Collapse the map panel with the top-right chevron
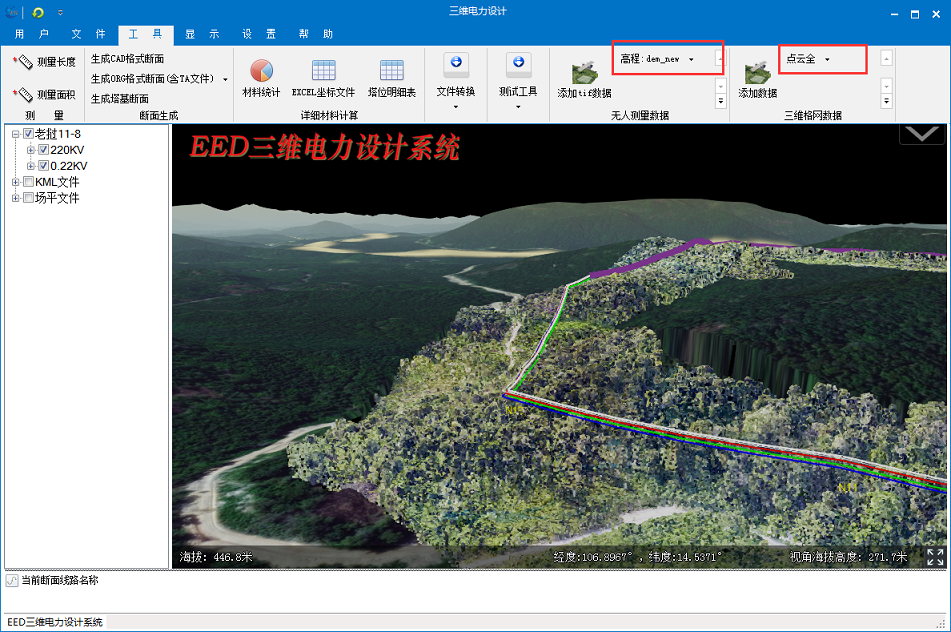 (921, 135)
